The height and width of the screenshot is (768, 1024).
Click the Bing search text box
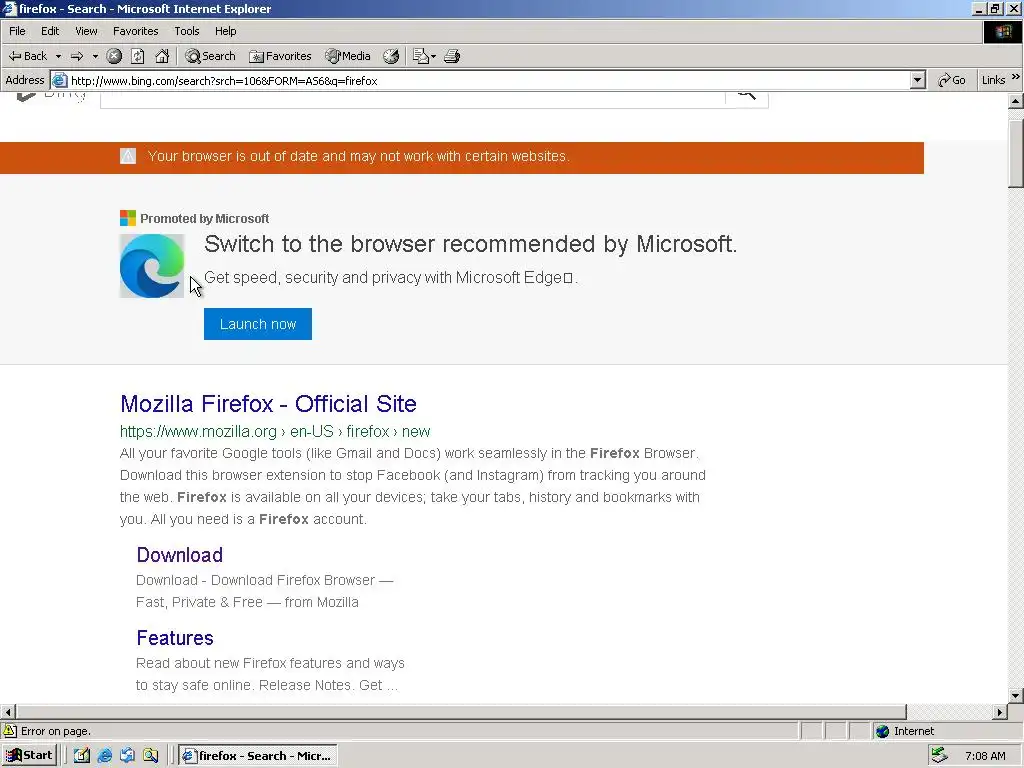click(413, 99)
